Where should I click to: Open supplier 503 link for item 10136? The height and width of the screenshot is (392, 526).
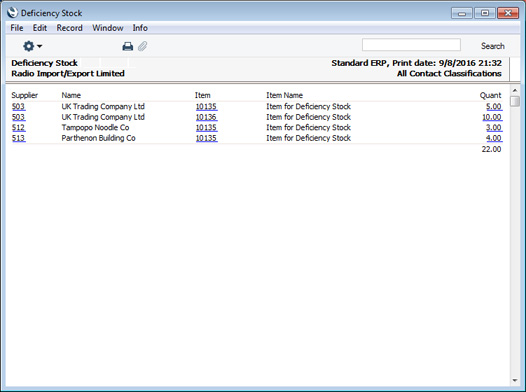18,117
